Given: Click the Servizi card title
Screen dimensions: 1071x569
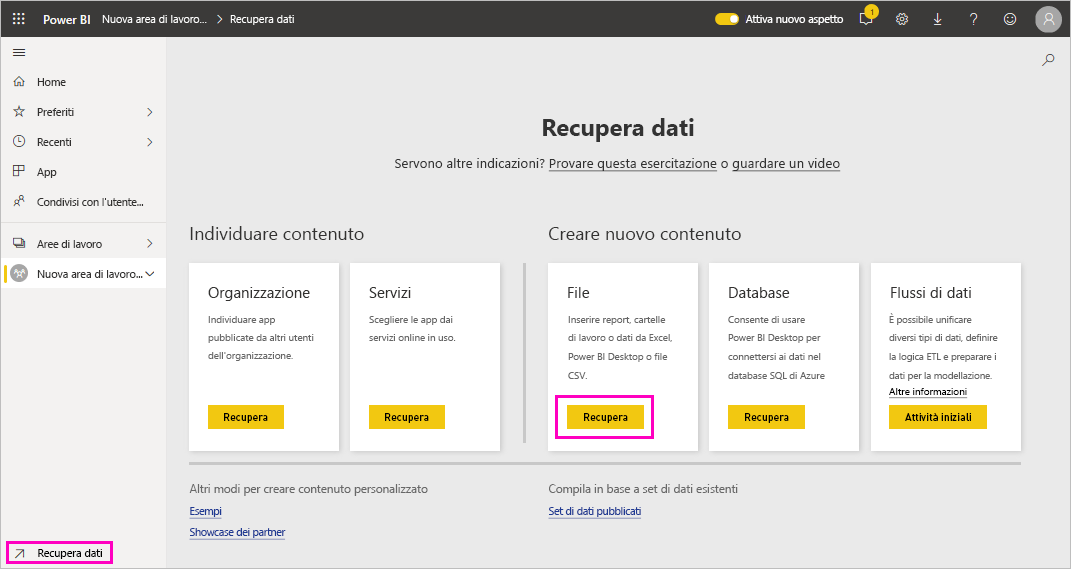Looking at the screenshot, I should tap(390, 293).
